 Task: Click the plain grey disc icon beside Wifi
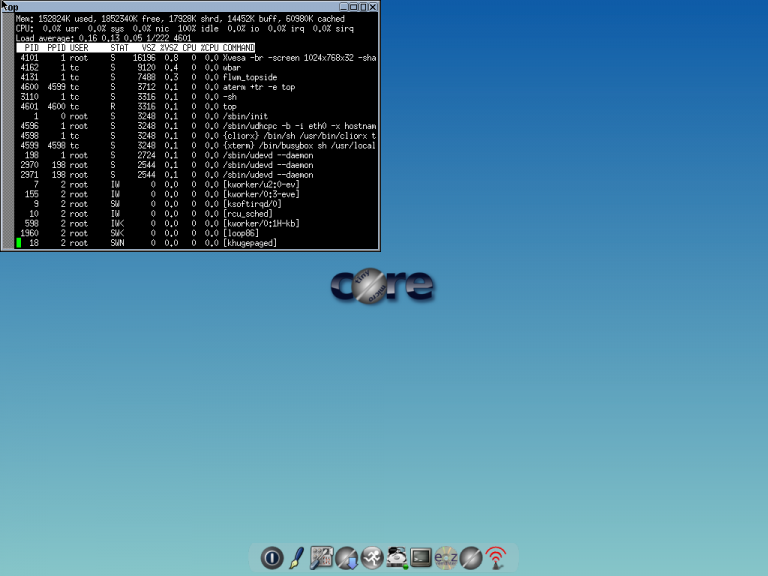click(471, 558)
